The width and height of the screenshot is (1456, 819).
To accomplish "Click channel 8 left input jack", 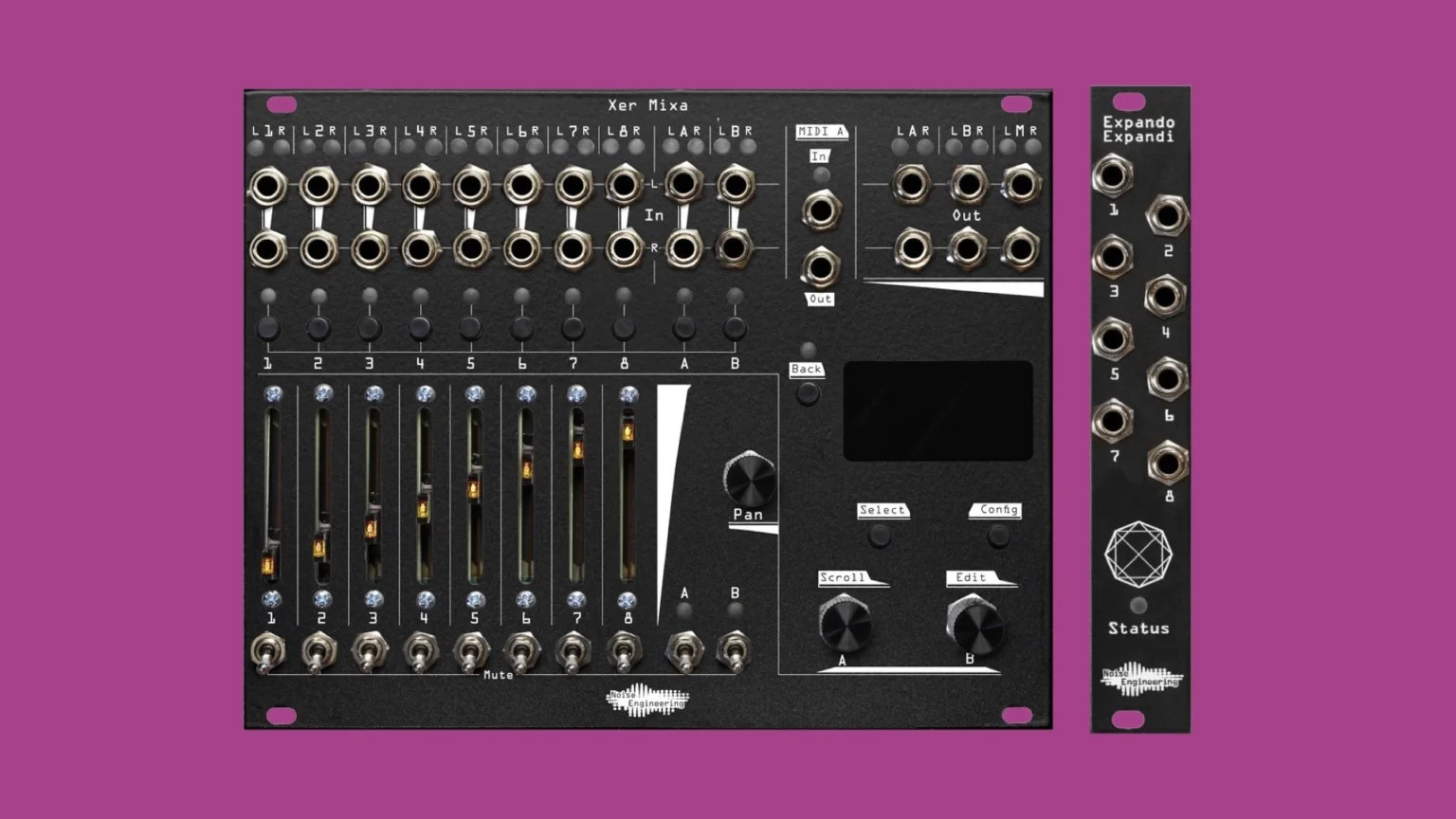I will (624, 185).
